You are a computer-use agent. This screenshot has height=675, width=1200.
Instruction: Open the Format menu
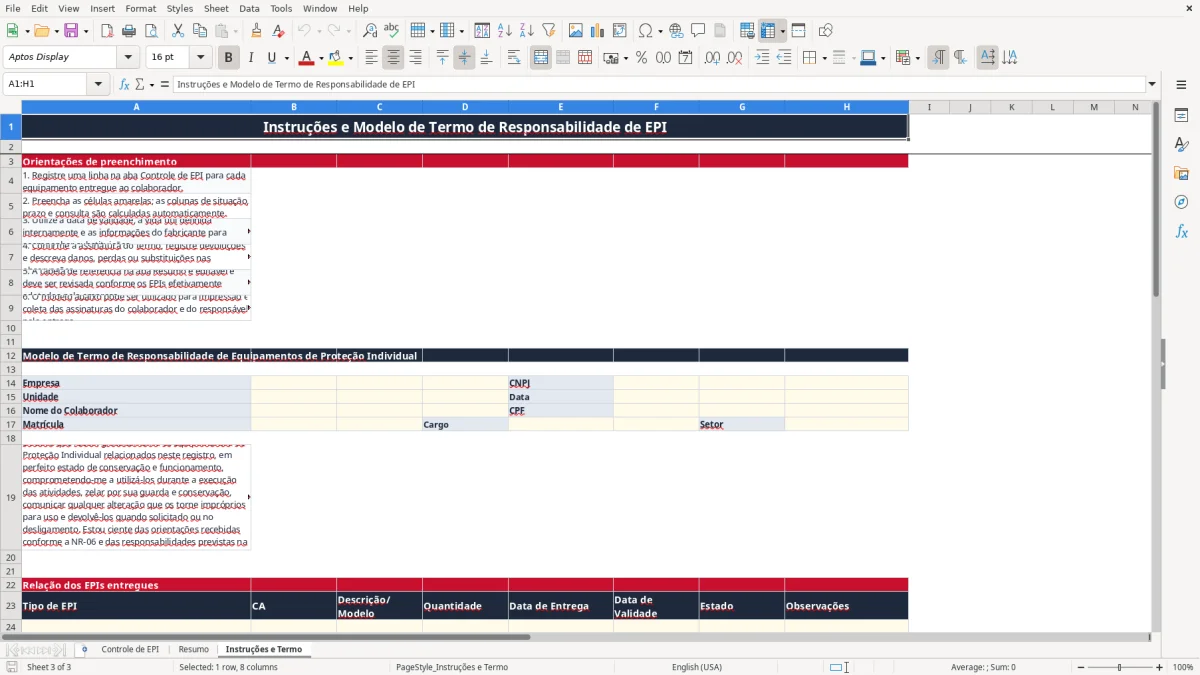[x=140, y=8]
